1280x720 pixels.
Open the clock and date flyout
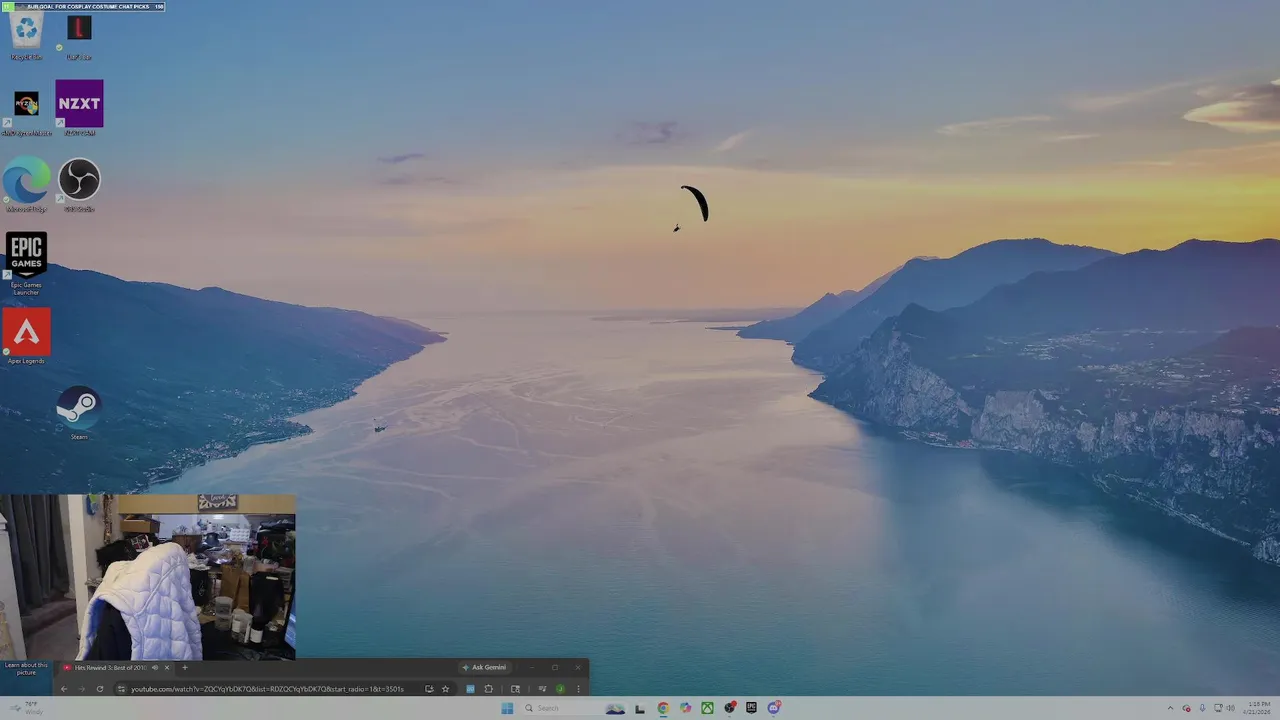[1258, 708]
